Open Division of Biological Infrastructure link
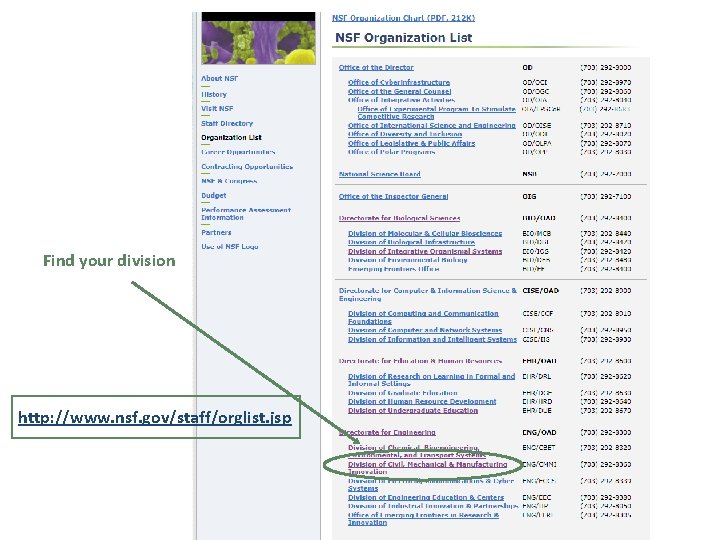The image size is (720, 540). point(411,242)
